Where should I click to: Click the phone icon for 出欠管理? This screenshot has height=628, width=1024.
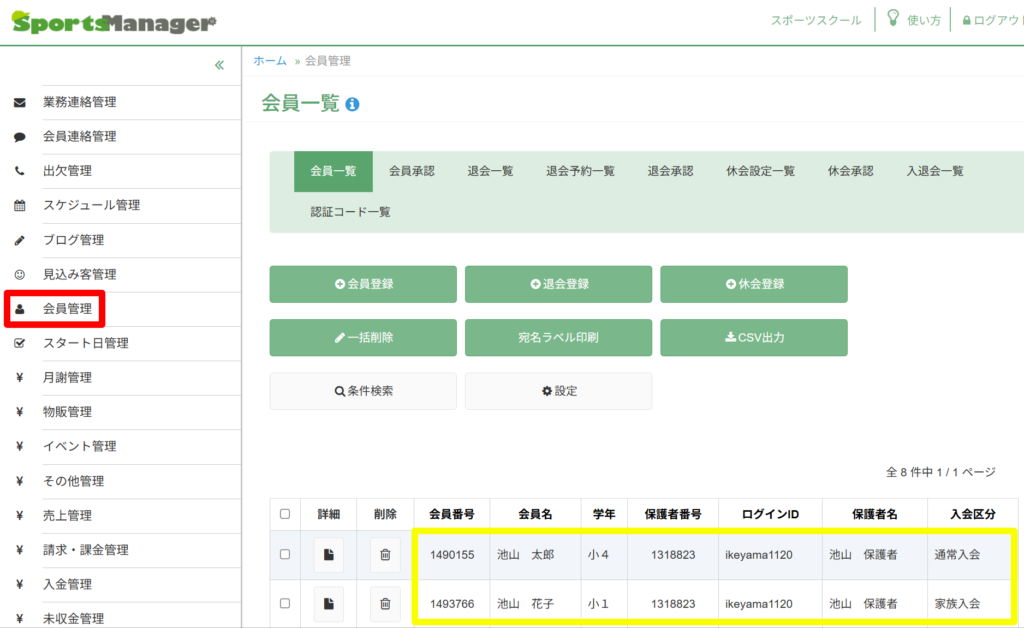[x=19, y=171]
